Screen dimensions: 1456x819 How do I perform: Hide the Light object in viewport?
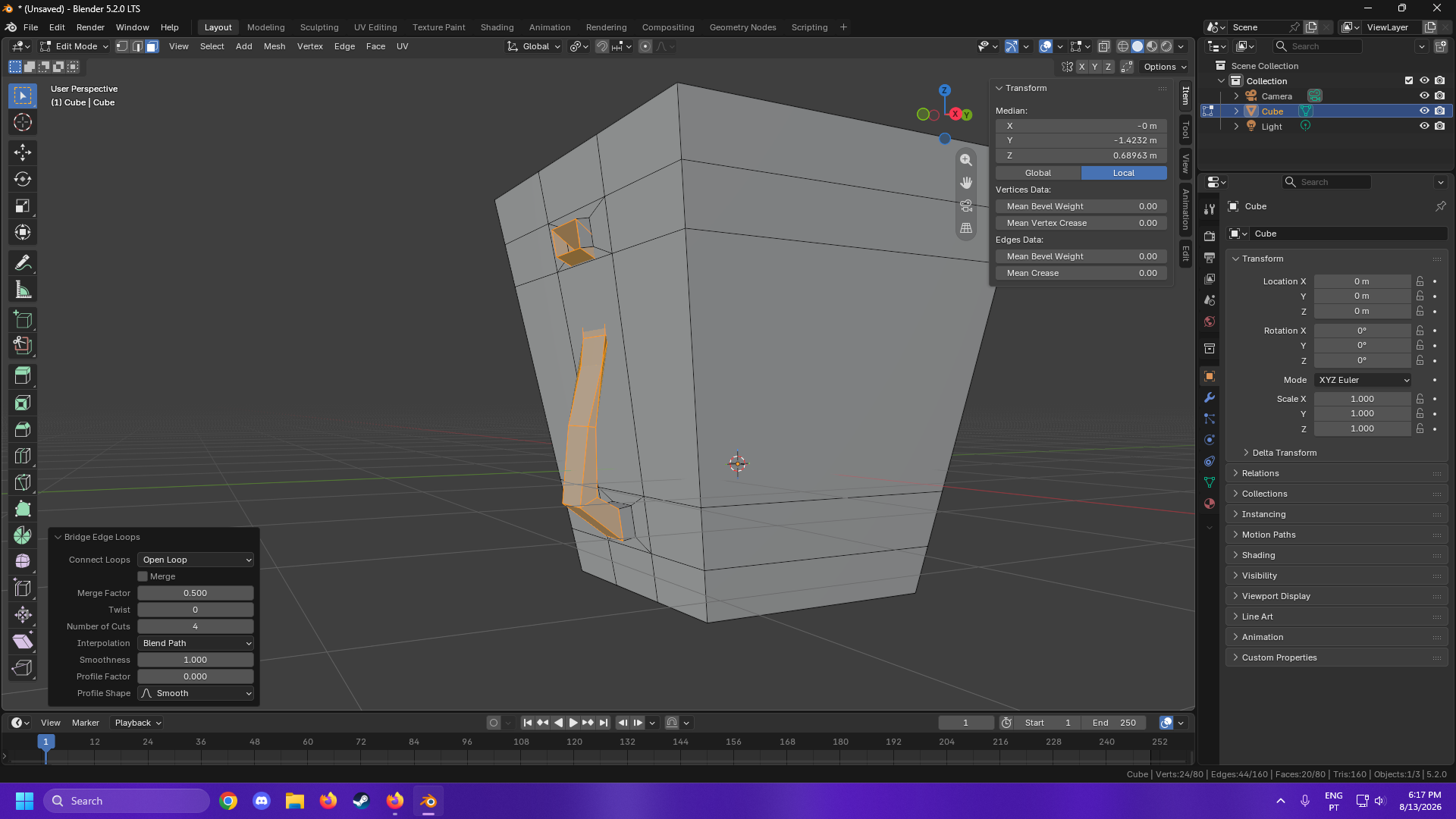pos(1424,126)
